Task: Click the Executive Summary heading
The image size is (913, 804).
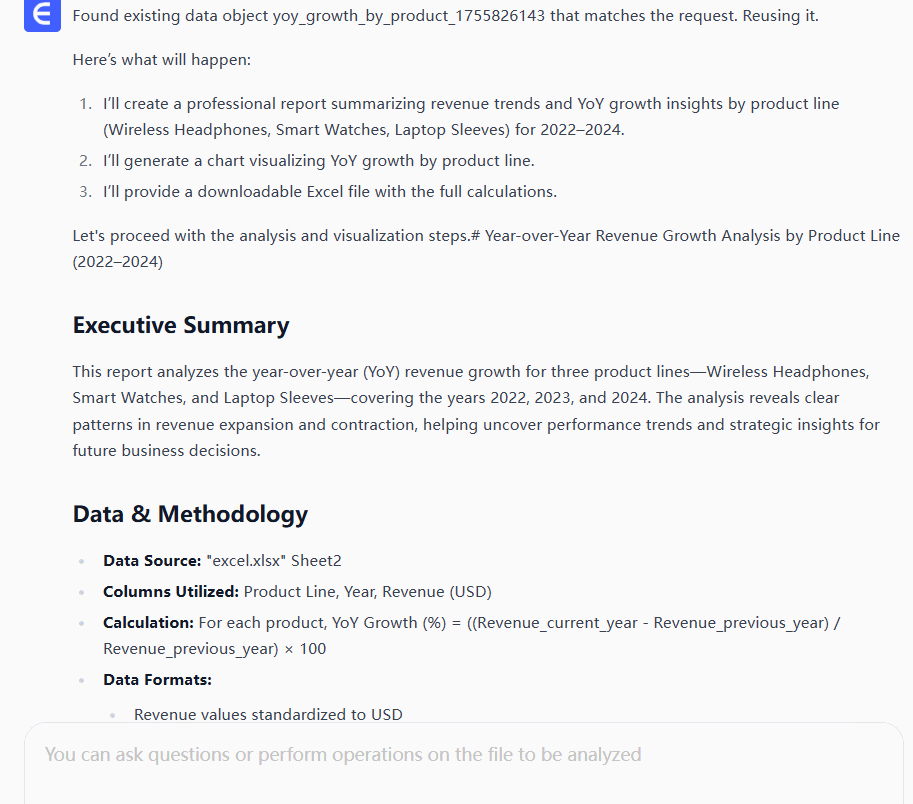Action: click(181, 325)
